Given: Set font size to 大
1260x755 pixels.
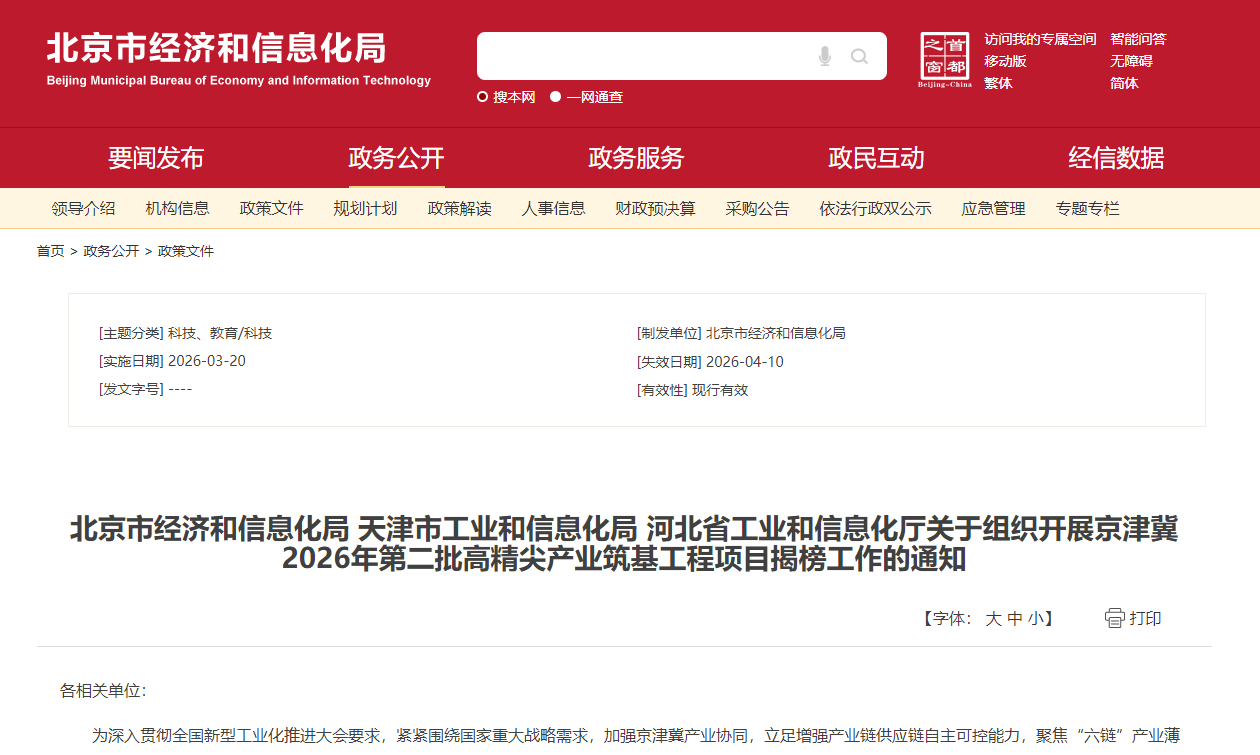Looking at the screenshot, I should [993, 619].
